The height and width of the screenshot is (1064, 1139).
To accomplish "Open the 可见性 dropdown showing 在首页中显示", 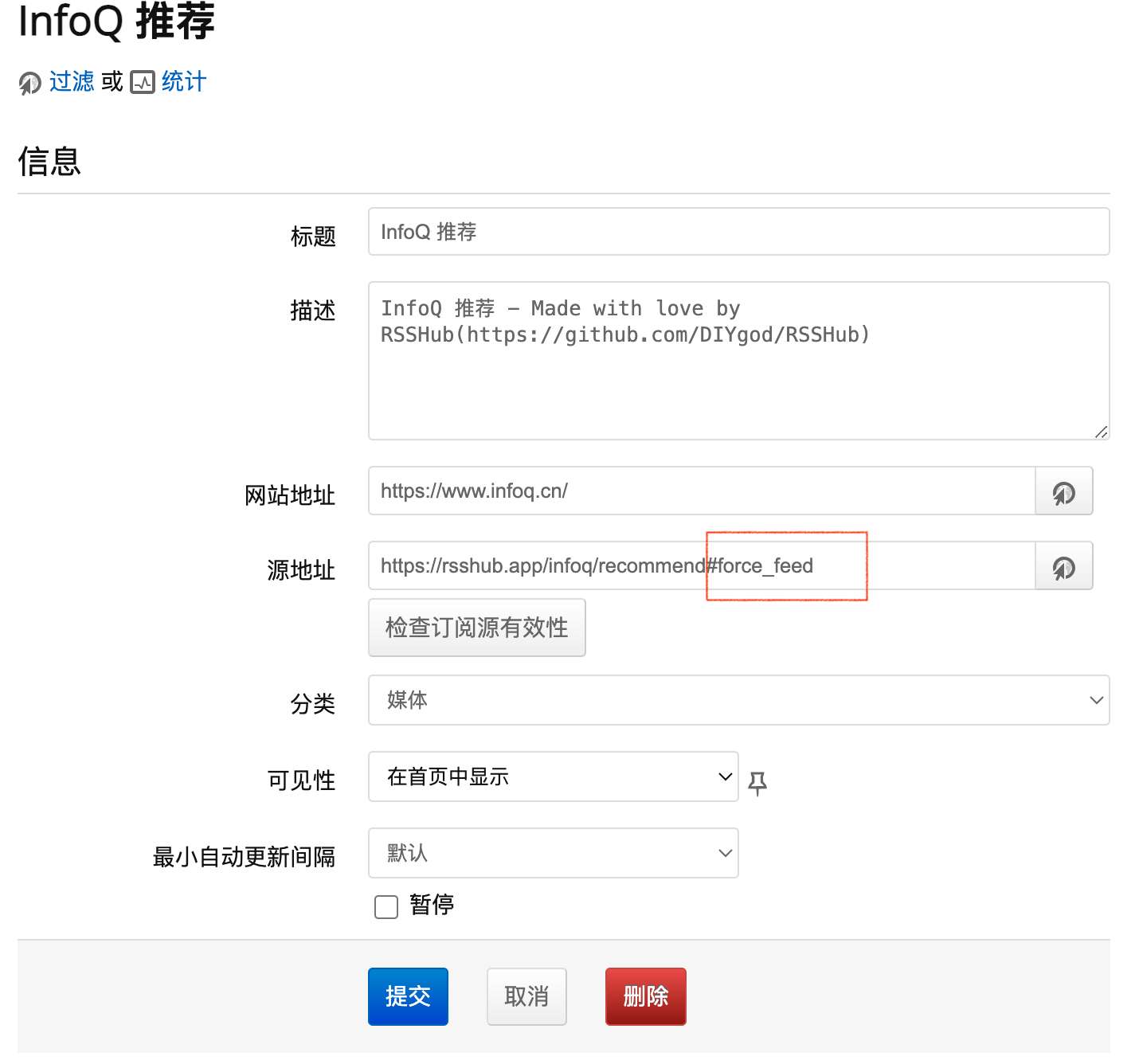I will [x=553, y=776].
